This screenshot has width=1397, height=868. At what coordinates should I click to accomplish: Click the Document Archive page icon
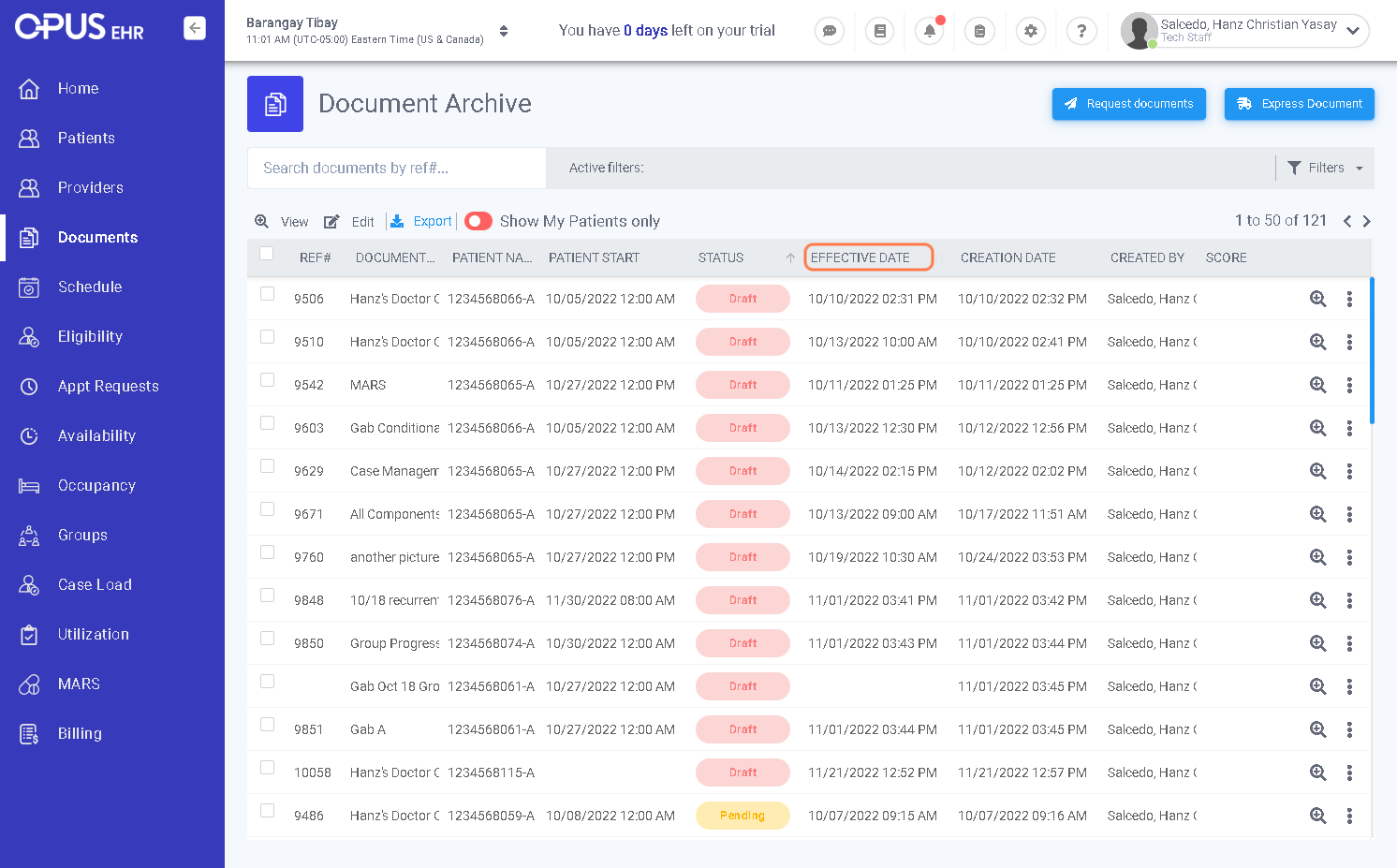(275, 104)
